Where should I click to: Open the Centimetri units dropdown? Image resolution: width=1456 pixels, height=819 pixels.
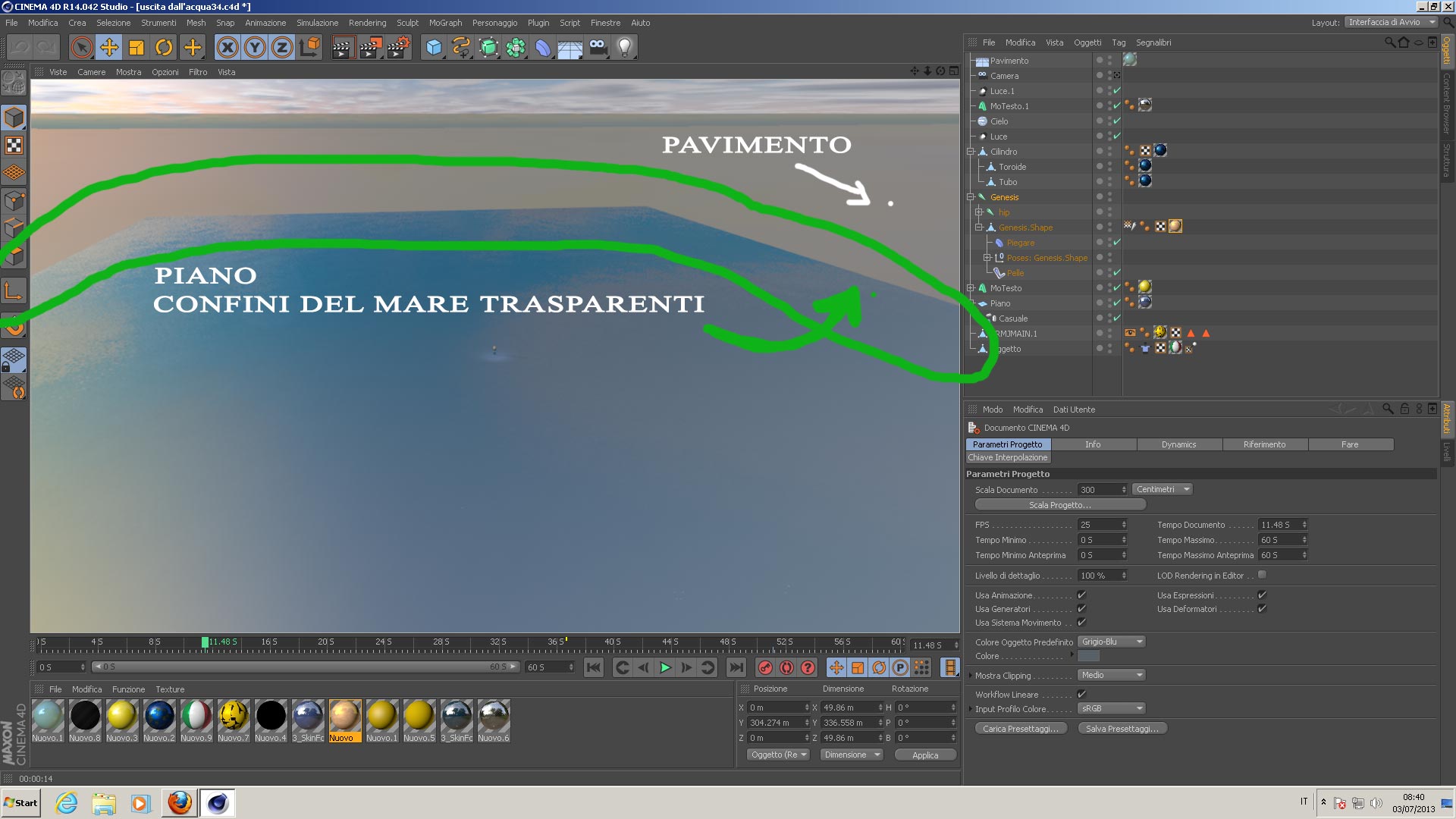point(1162,490)
